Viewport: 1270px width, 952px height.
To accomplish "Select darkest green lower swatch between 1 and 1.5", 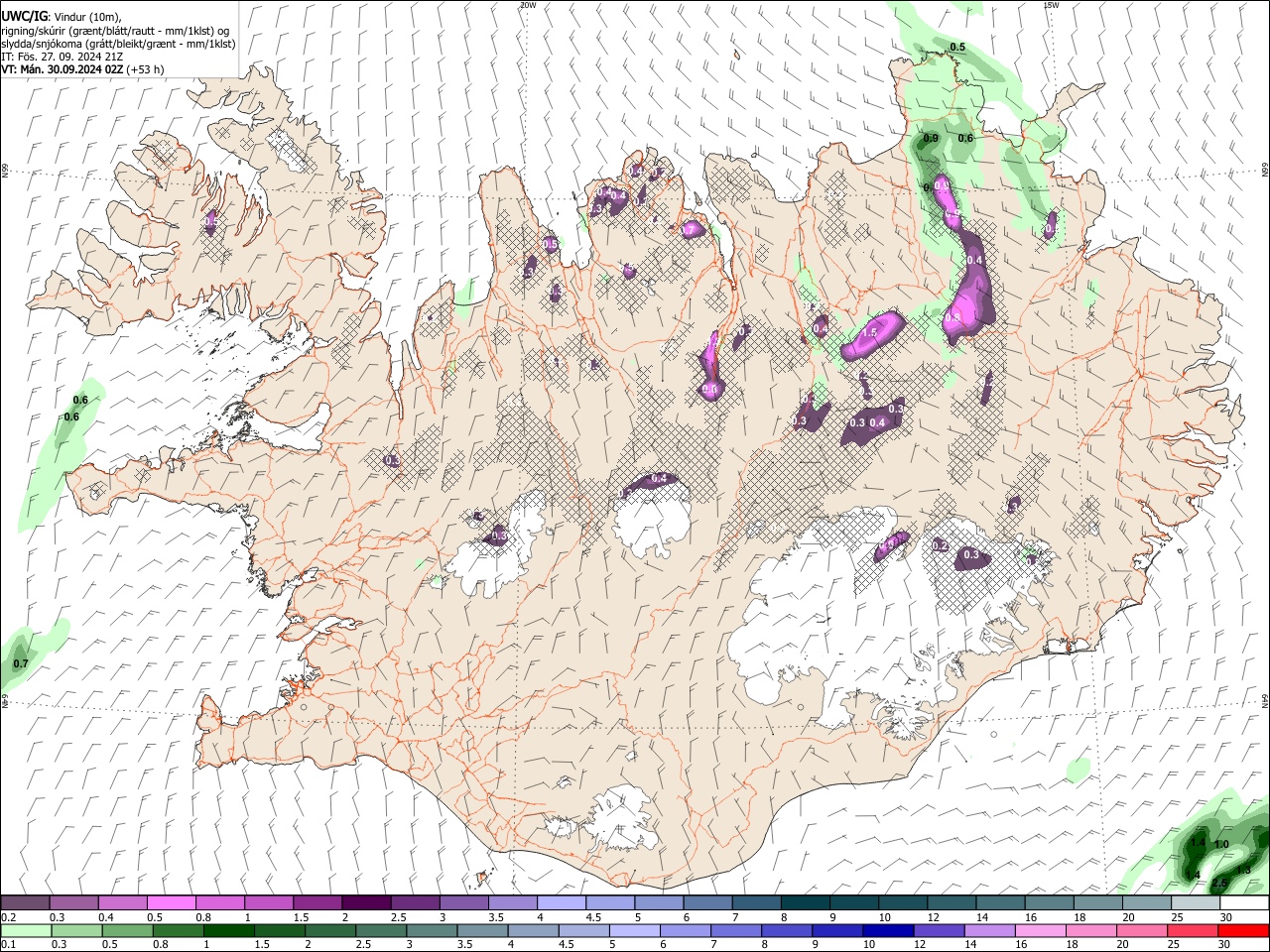I will [228, 930].
